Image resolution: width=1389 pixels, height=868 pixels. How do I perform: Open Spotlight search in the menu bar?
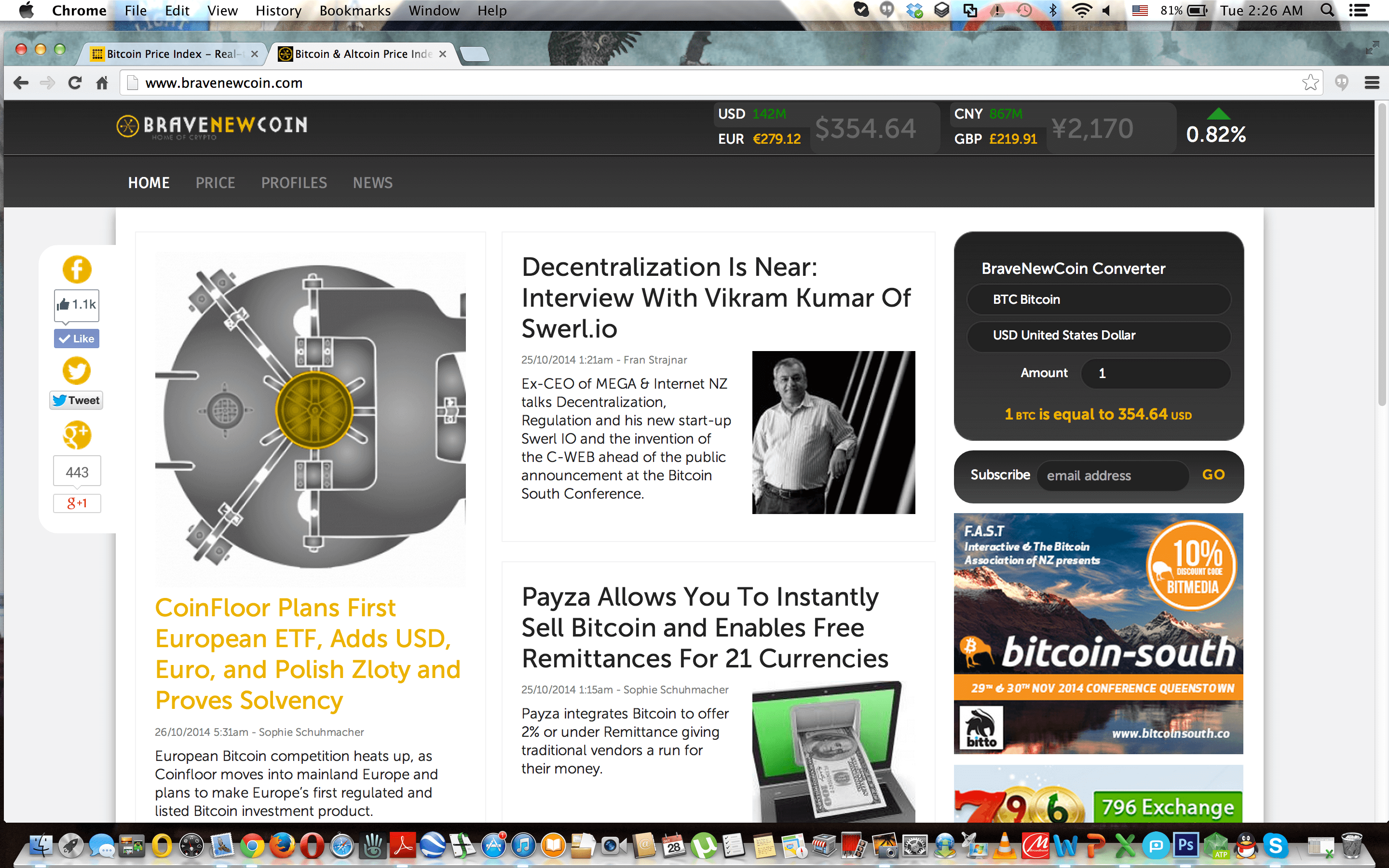[1328, 10]
